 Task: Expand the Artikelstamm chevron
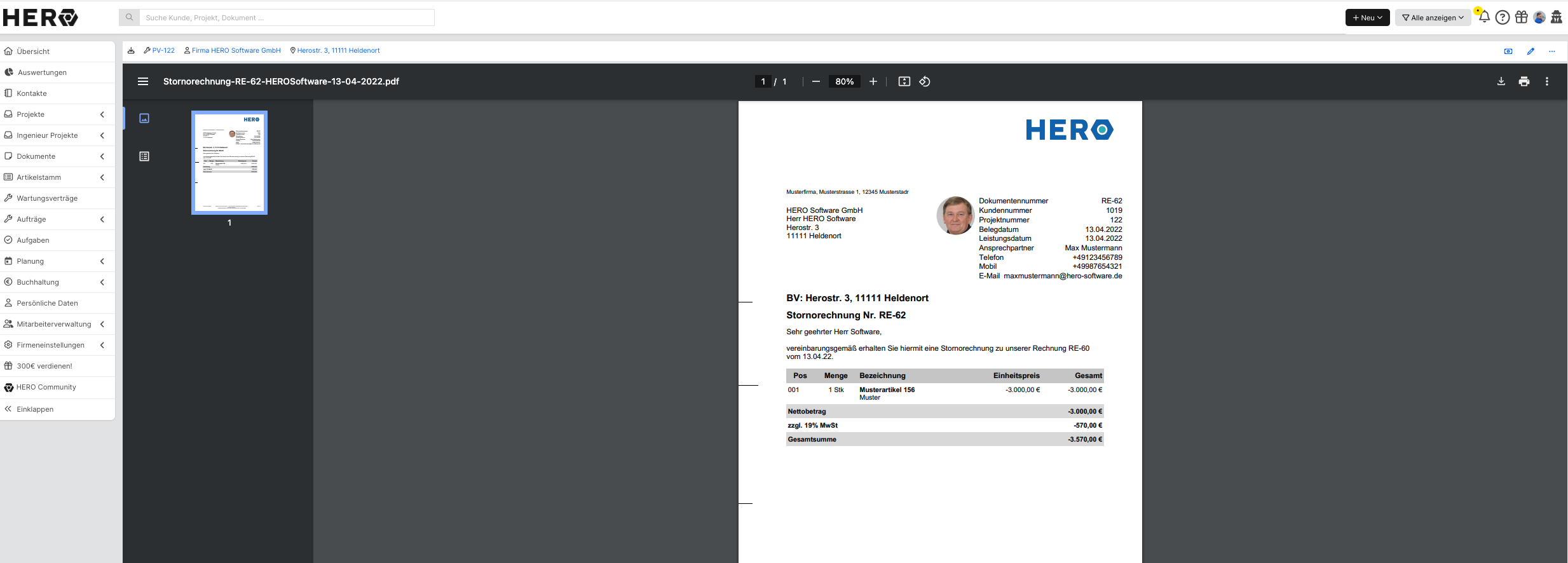pos(102,177)
